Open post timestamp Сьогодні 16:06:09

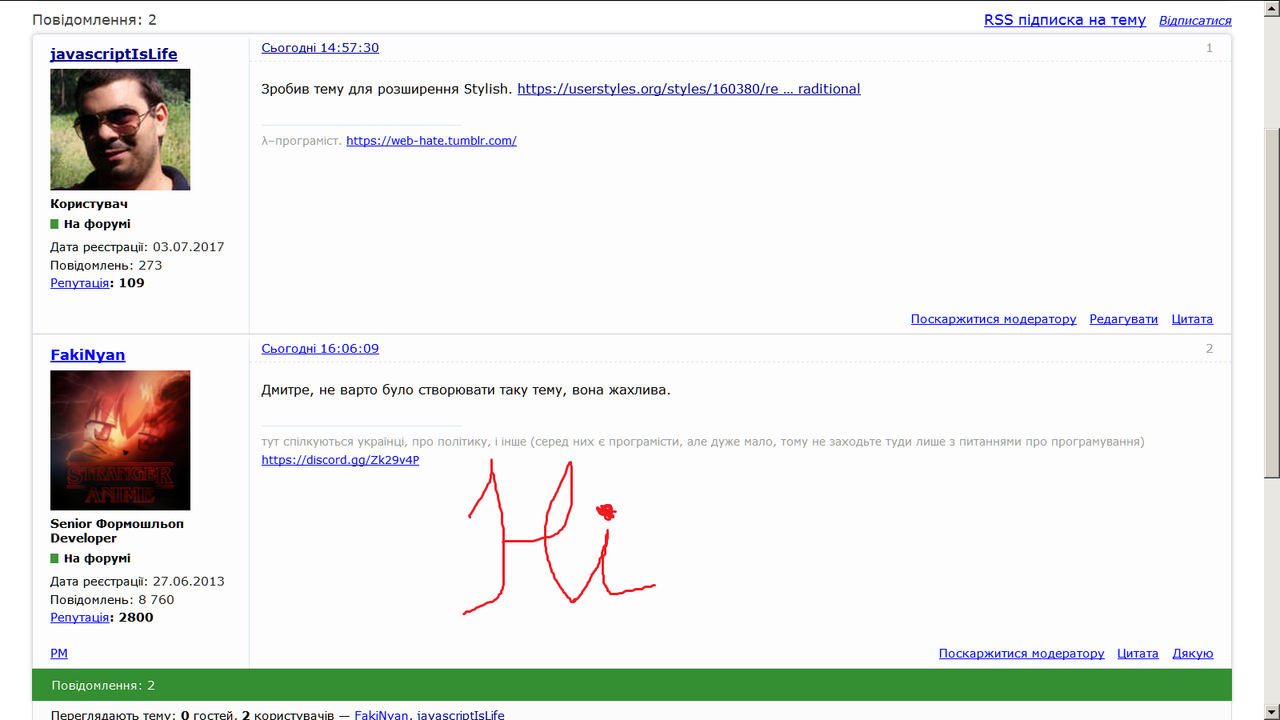click(320, 349)
